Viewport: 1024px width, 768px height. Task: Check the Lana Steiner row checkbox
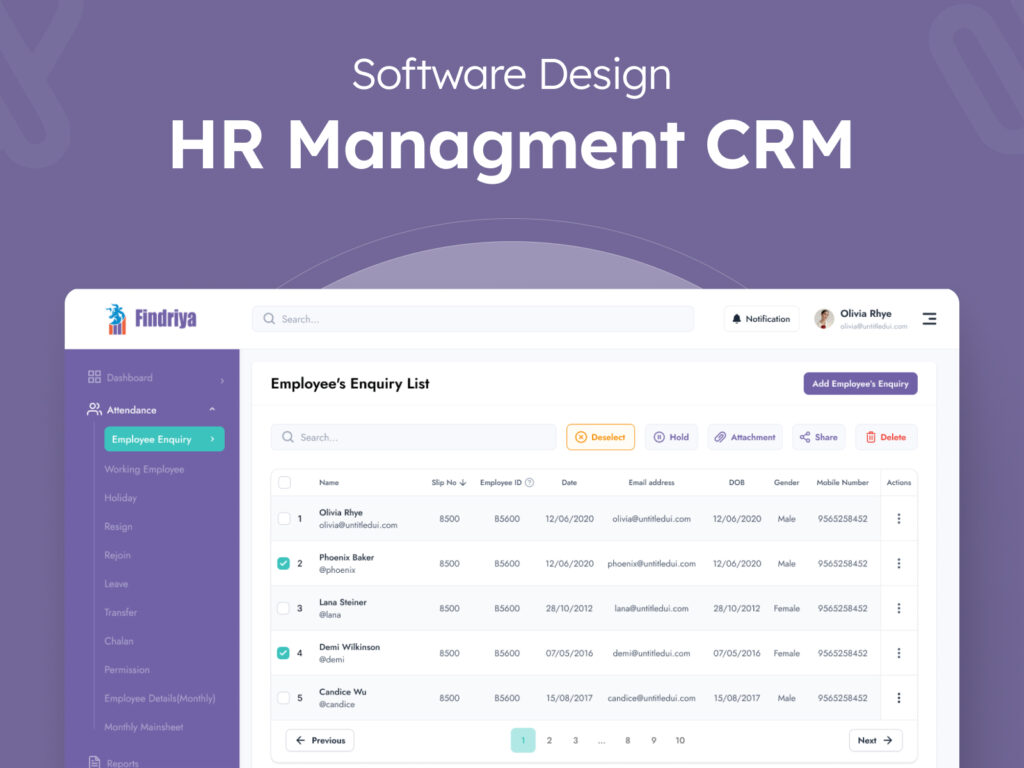click(x=284, y=608)
